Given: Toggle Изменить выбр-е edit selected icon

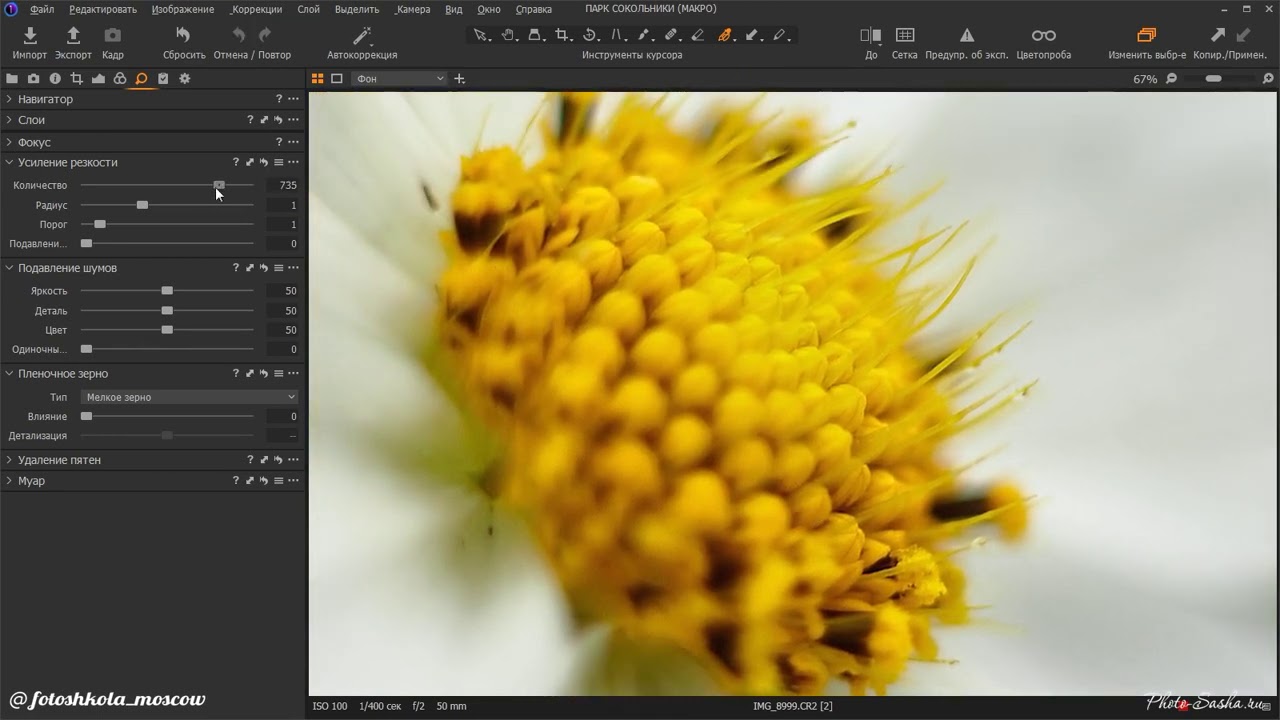Looking at the screenshot, I should [1147, 36].
